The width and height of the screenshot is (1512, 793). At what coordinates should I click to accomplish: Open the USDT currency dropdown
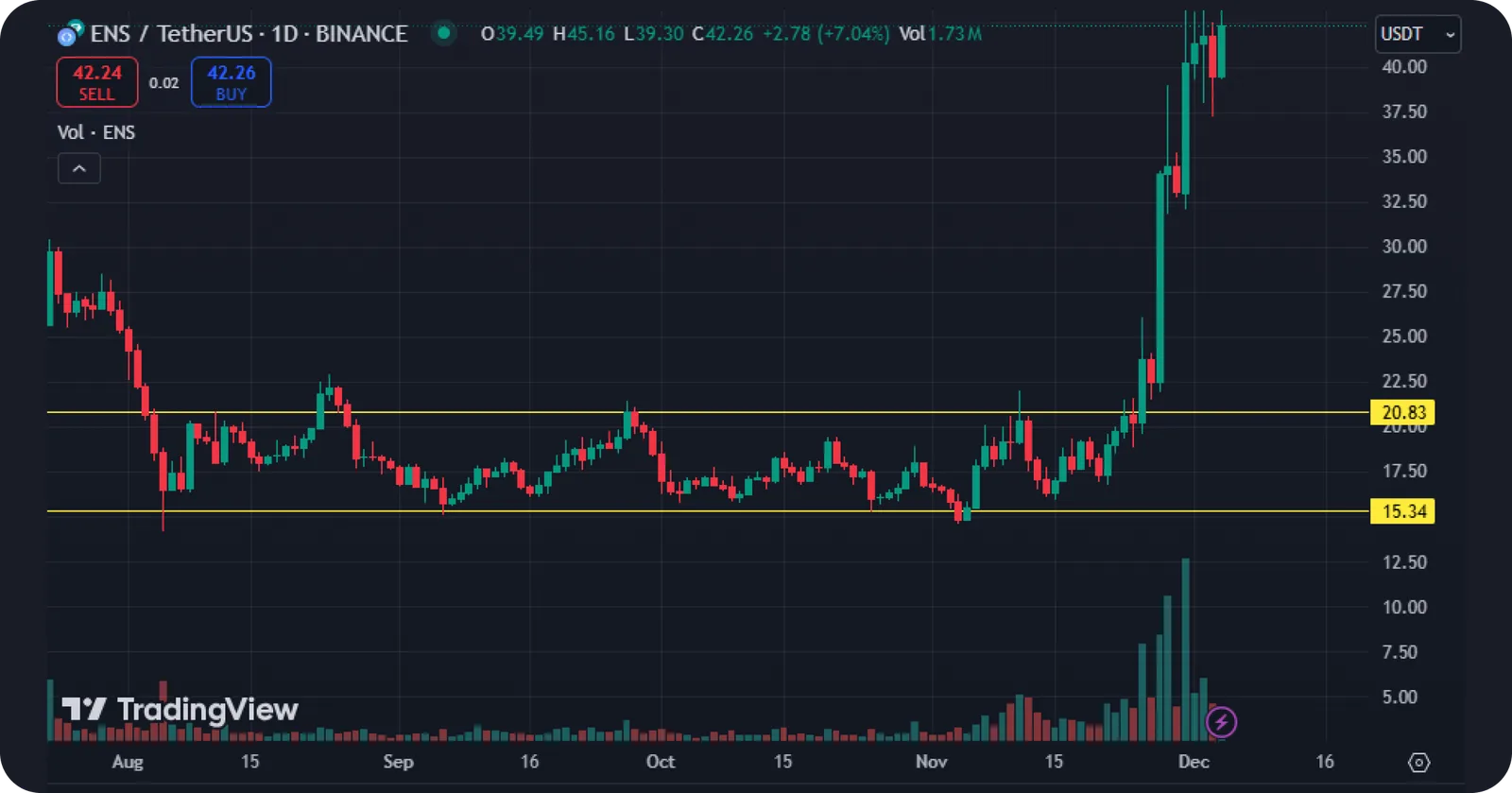tap(1417, 34)
